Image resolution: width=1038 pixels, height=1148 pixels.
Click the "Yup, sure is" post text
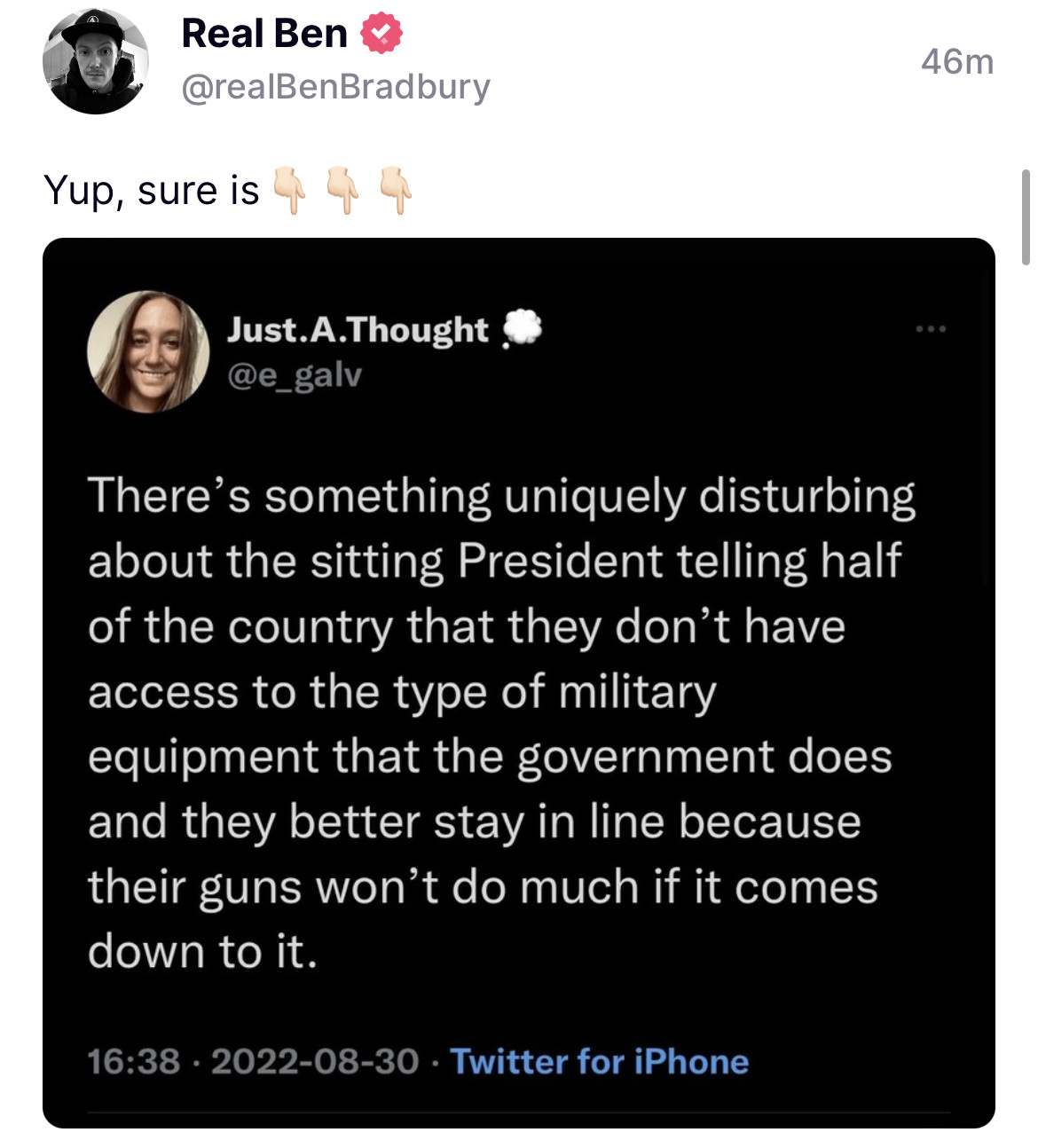click(x=151, y=191)
